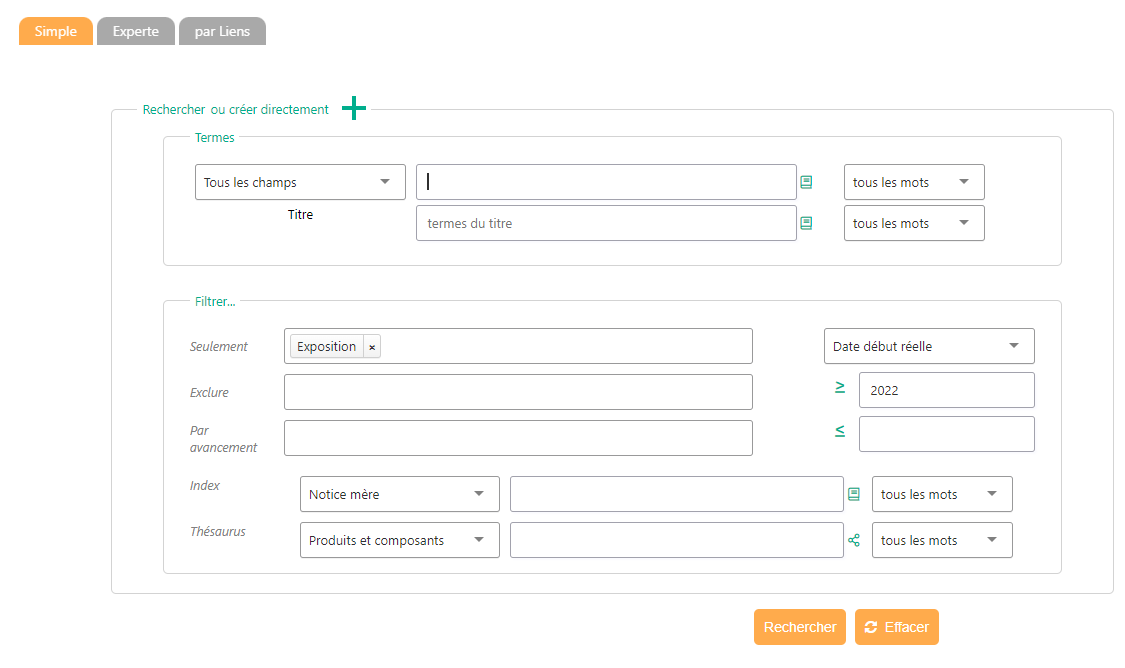Click the greater-than-or-equal date operator symbol
The height and width of the screenshot is (668, 1125).
pos(840,388)
